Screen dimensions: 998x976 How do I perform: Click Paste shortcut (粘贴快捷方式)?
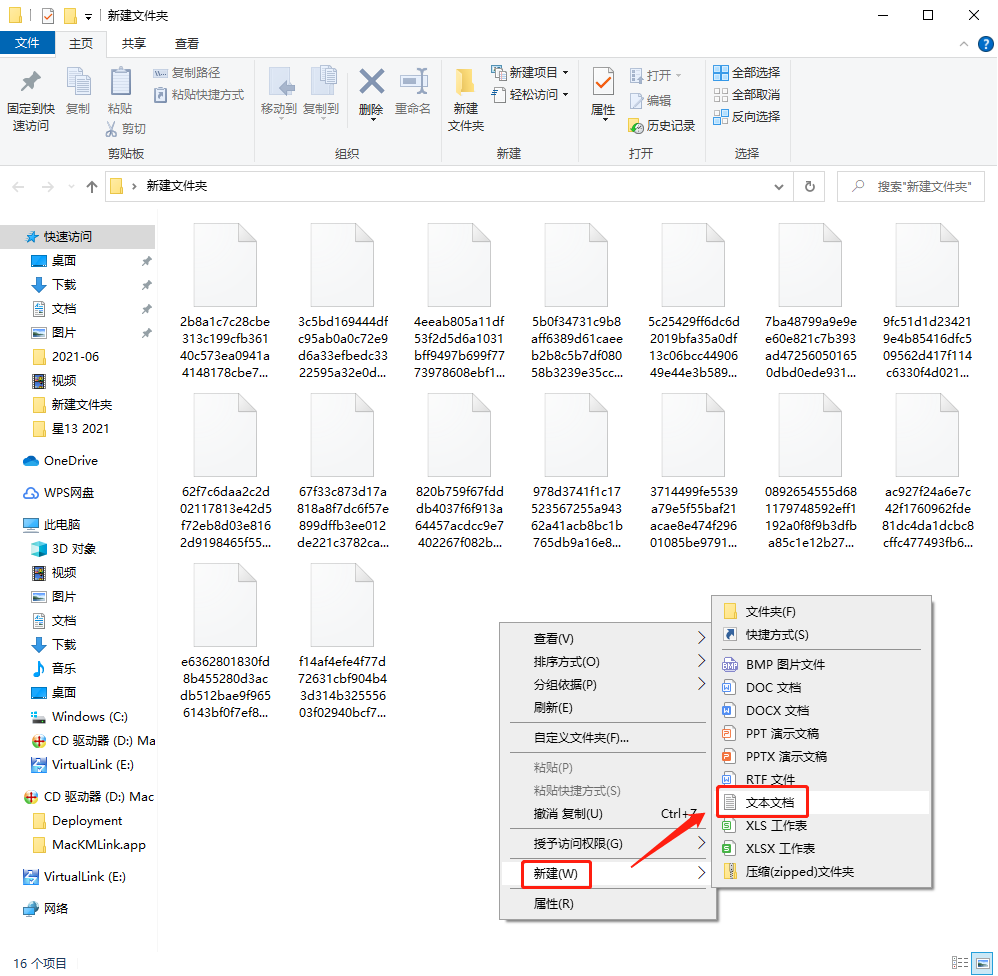pos(199,95)
